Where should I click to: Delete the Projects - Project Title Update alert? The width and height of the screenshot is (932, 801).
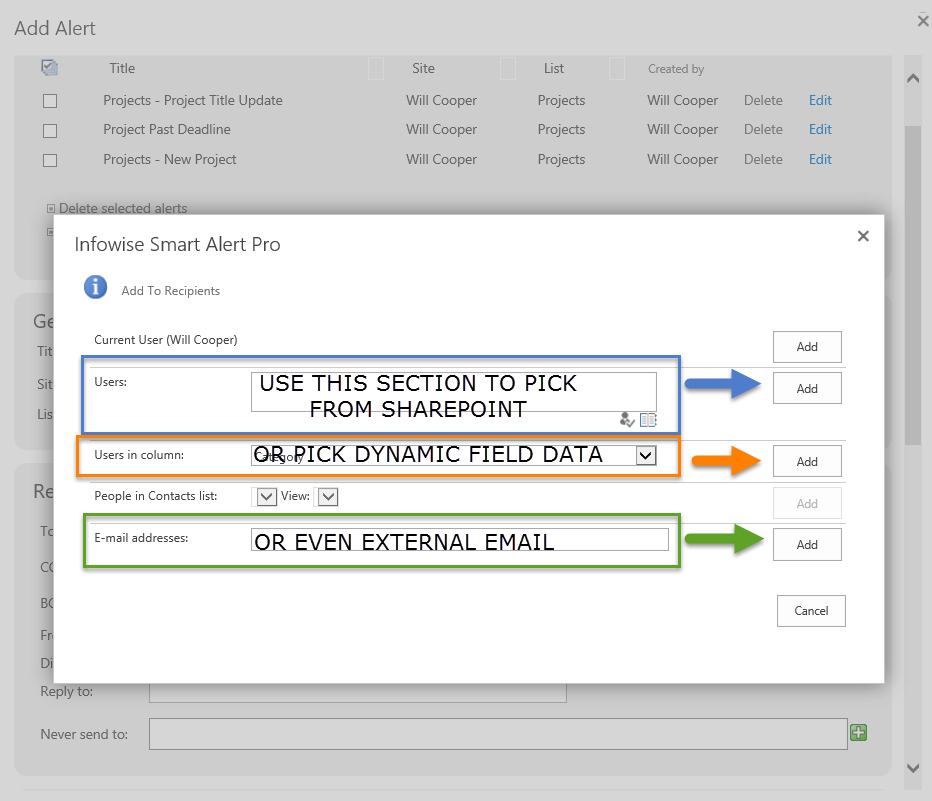pyautogui.click(x=763, y=100)
